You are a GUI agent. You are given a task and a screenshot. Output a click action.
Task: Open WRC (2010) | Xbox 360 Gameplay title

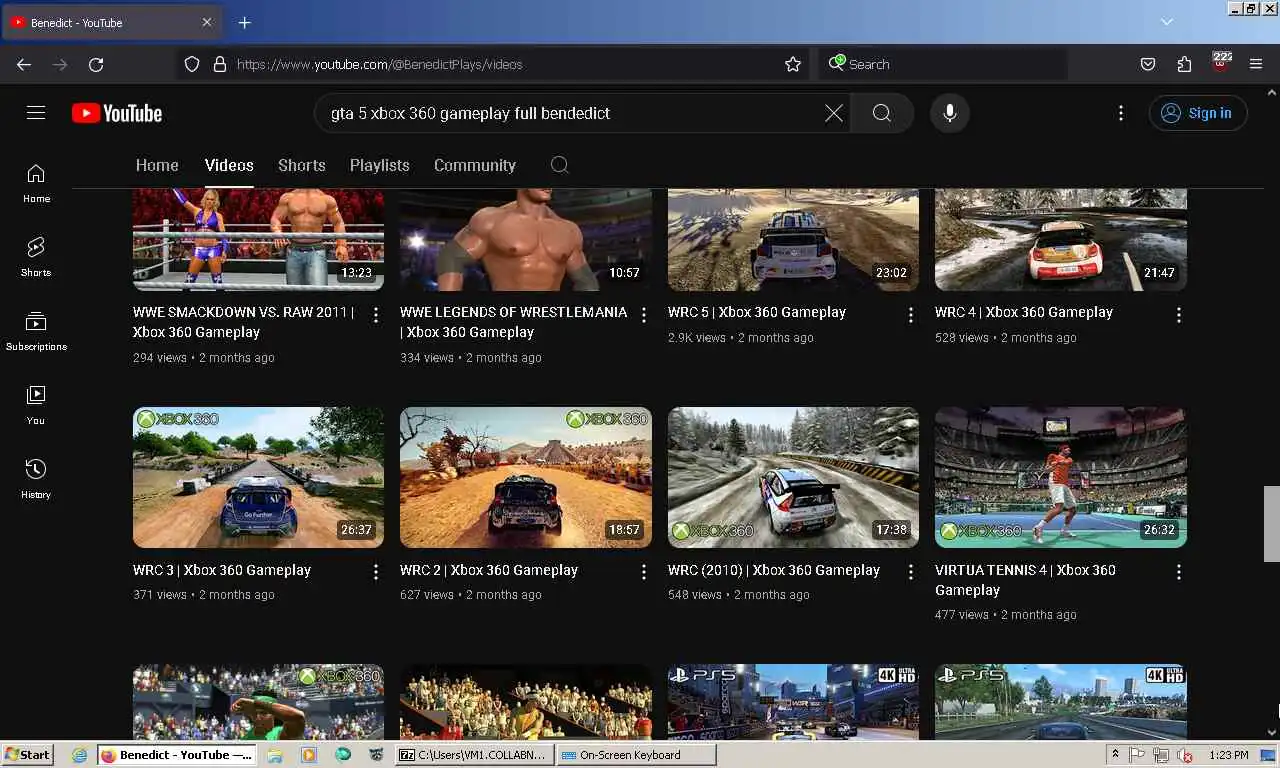click(774, 570)
